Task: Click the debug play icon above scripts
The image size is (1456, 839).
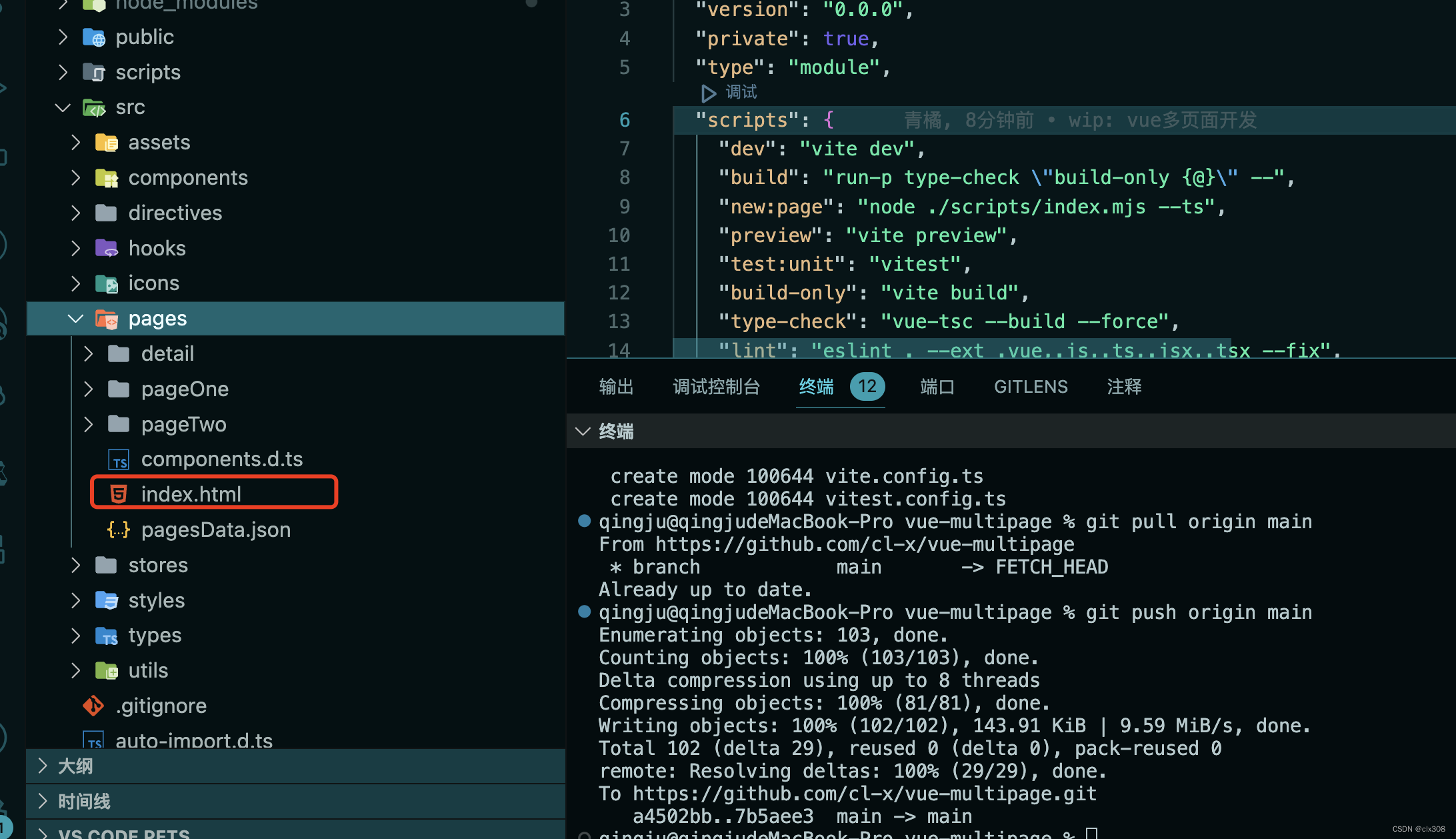Action: tap(708, 93)
